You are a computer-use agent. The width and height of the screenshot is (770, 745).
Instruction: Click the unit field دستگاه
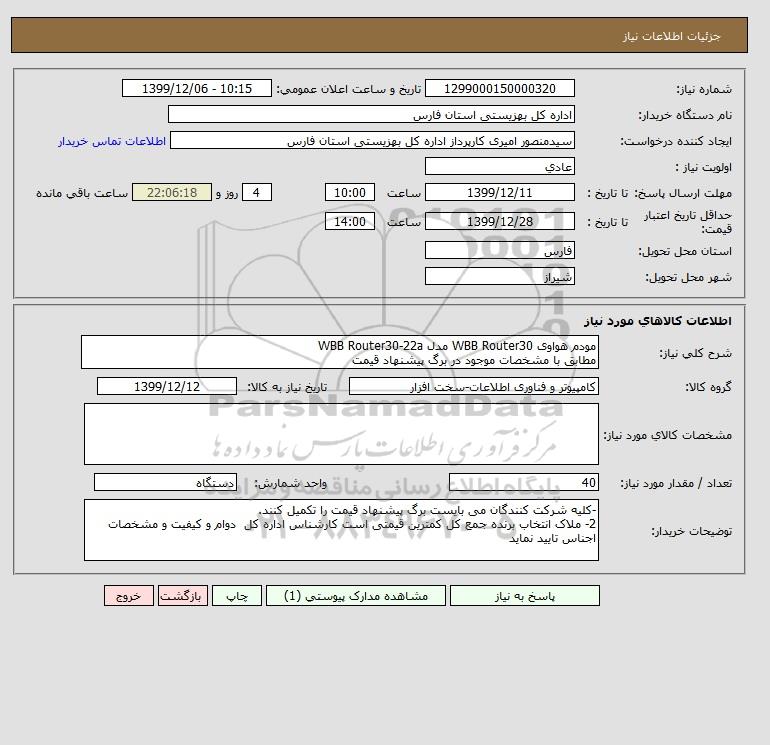pos(165,482)
